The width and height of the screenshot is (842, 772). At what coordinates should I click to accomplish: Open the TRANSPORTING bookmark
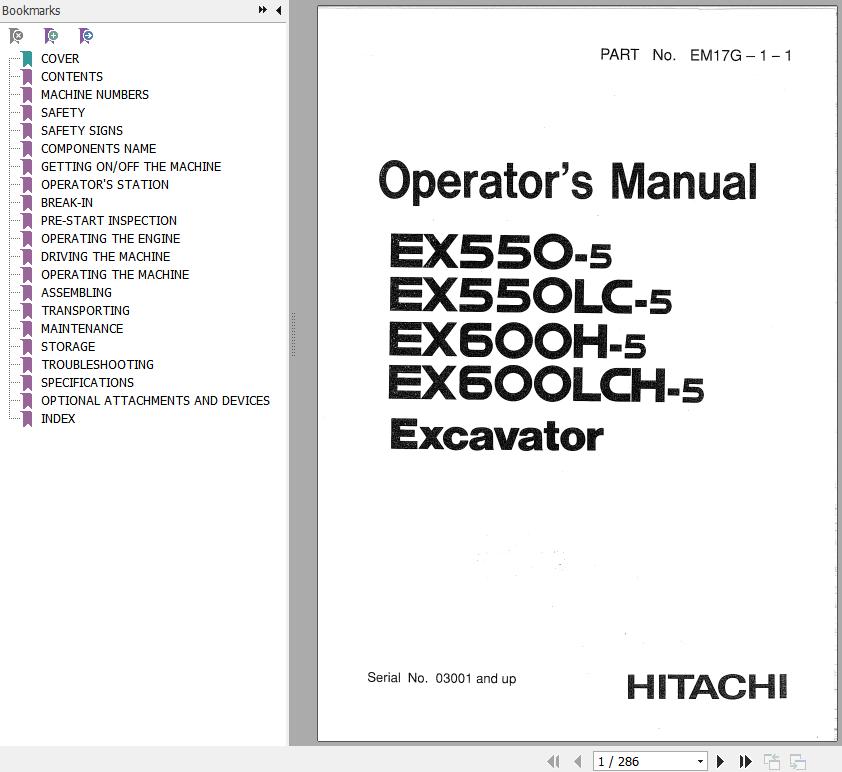pos(85,310)
